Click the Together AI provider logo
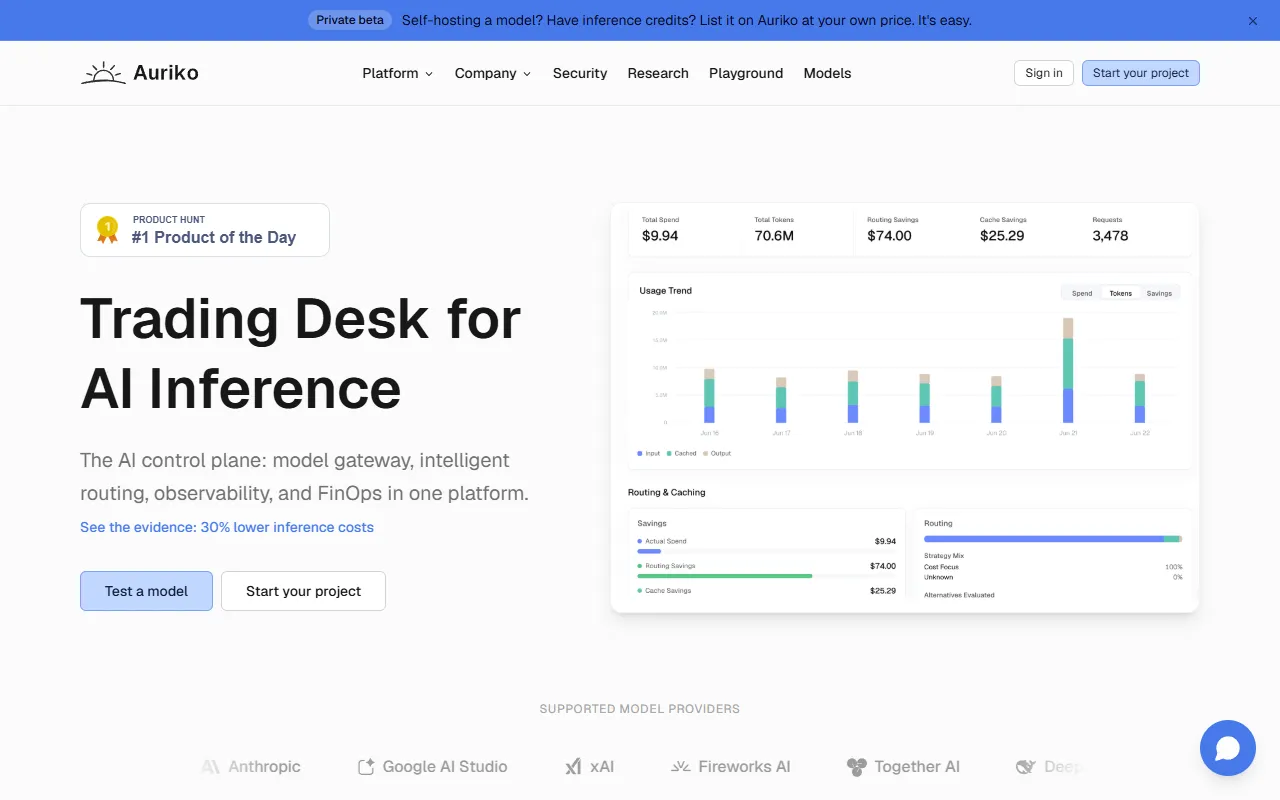This screenshot has height=800, width=1280. (x=903, y=767)
